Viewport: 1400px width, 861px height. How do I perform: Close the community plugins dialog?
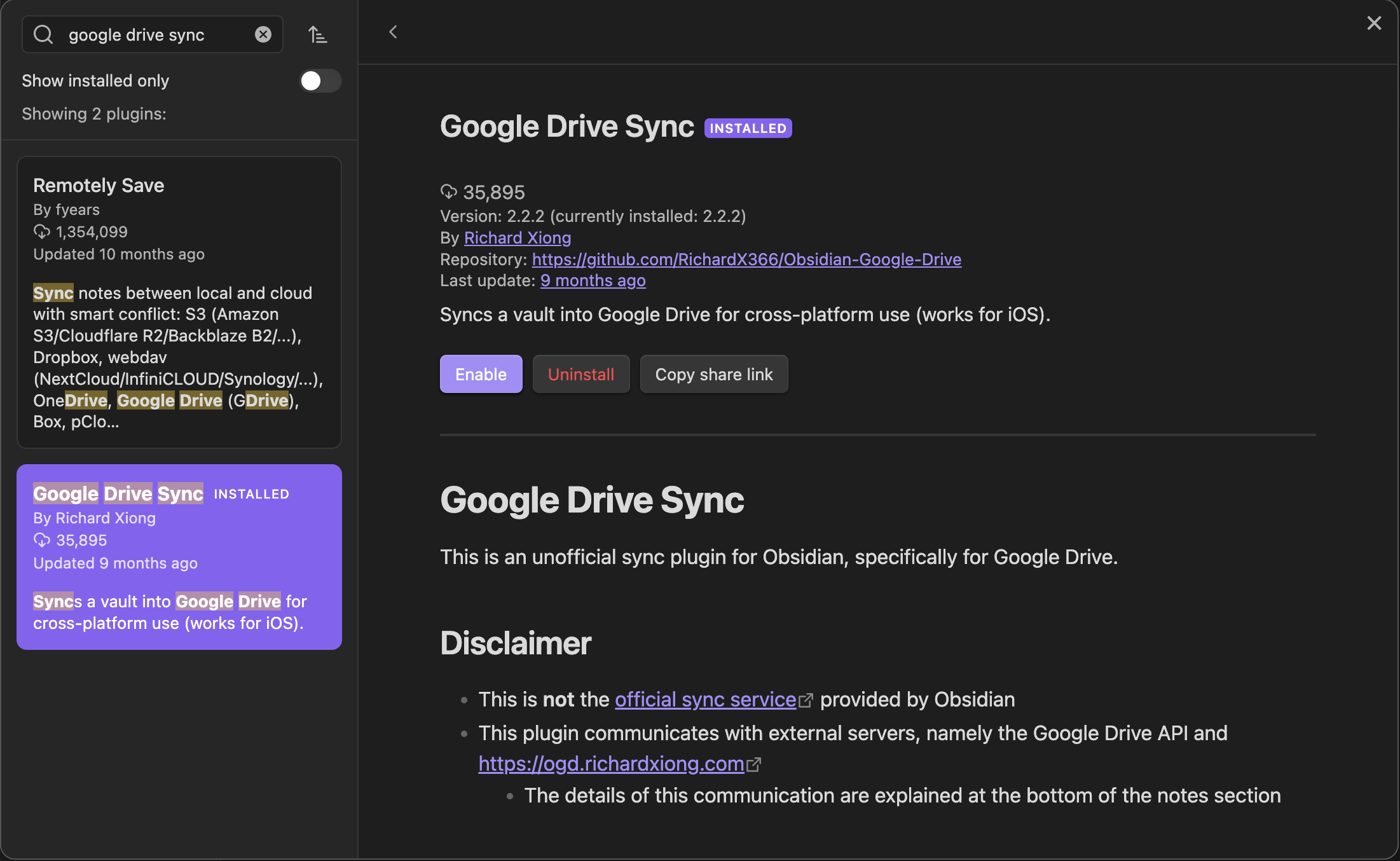pyautogui.click(x=1374, y=24)
